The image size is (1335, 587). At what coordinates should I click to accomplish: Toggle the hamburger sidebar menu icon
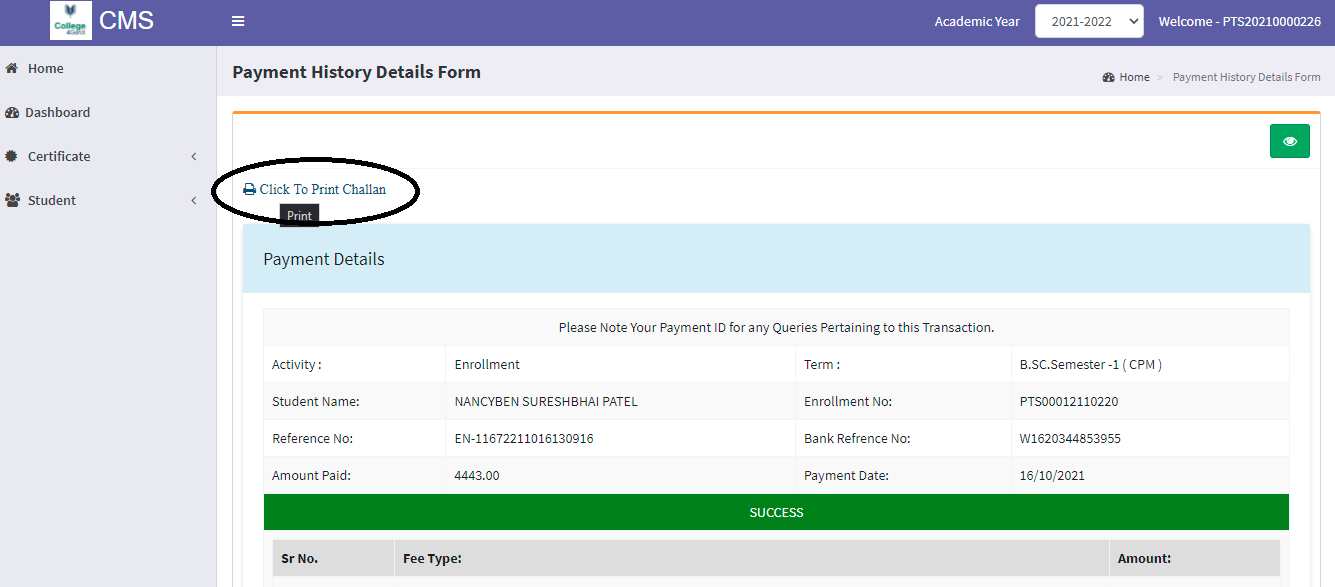[x=238, y=21]
